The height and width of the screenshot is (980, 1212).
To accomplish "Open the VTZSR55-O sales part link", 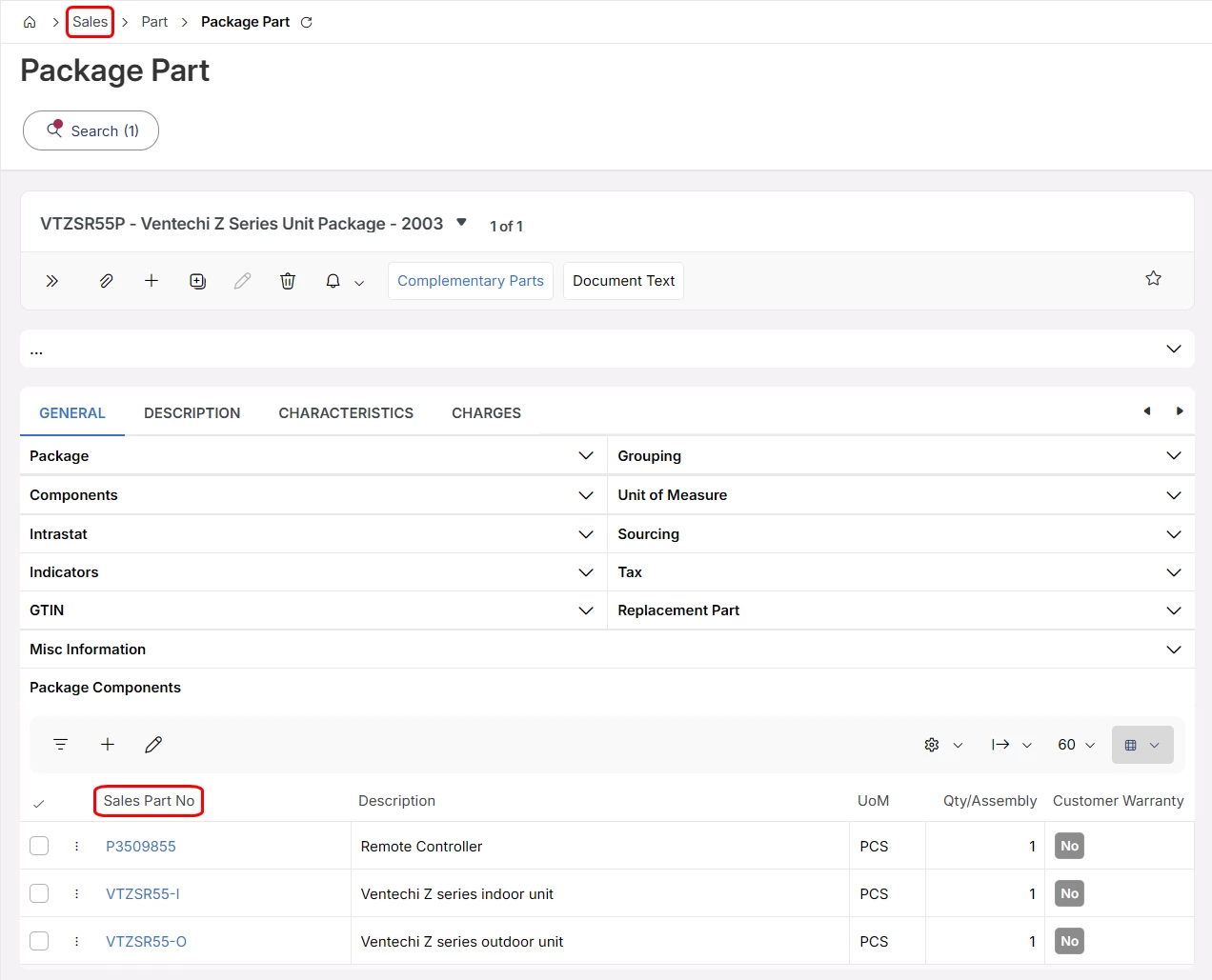I will coord(146,941).
